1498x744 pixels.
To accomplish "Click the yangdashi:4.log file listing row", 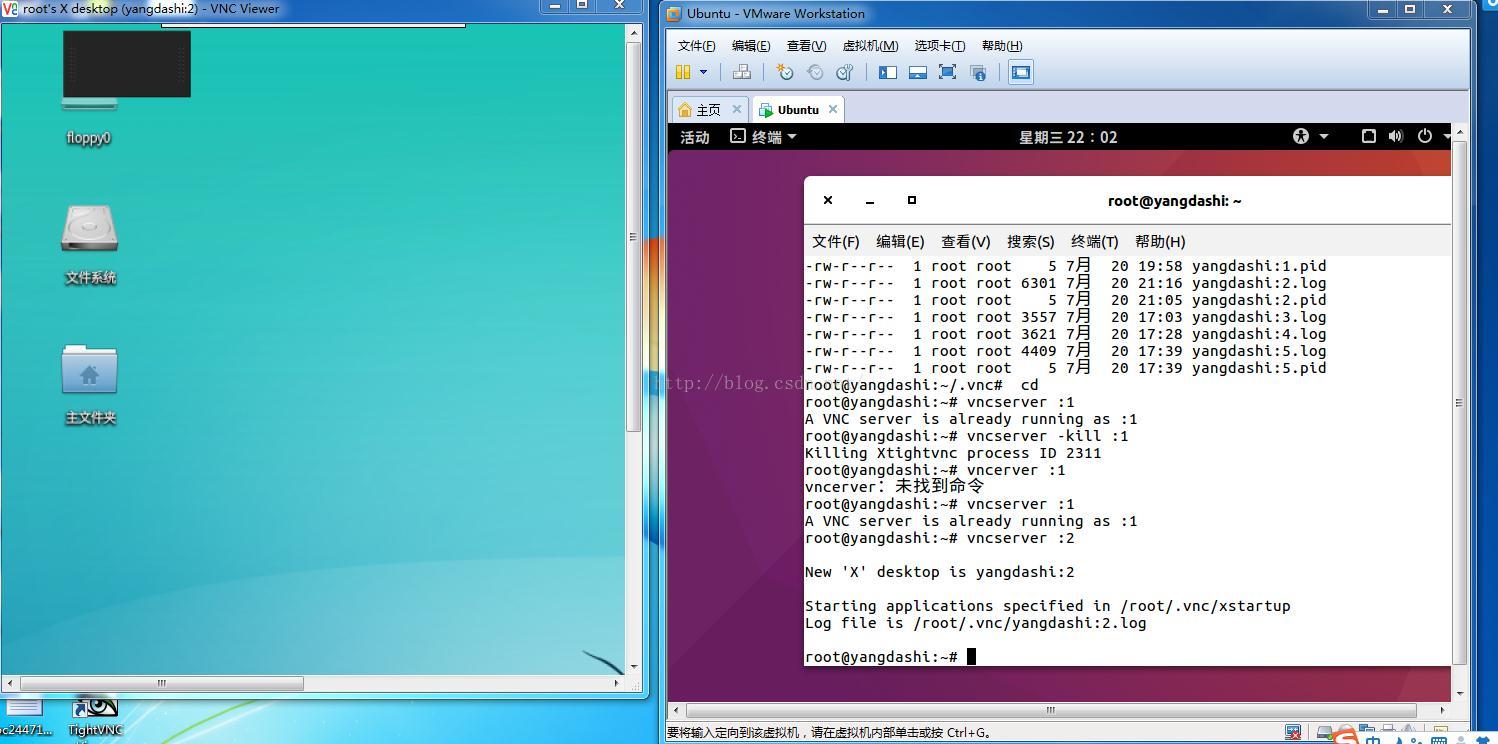I will (1065, 334).
